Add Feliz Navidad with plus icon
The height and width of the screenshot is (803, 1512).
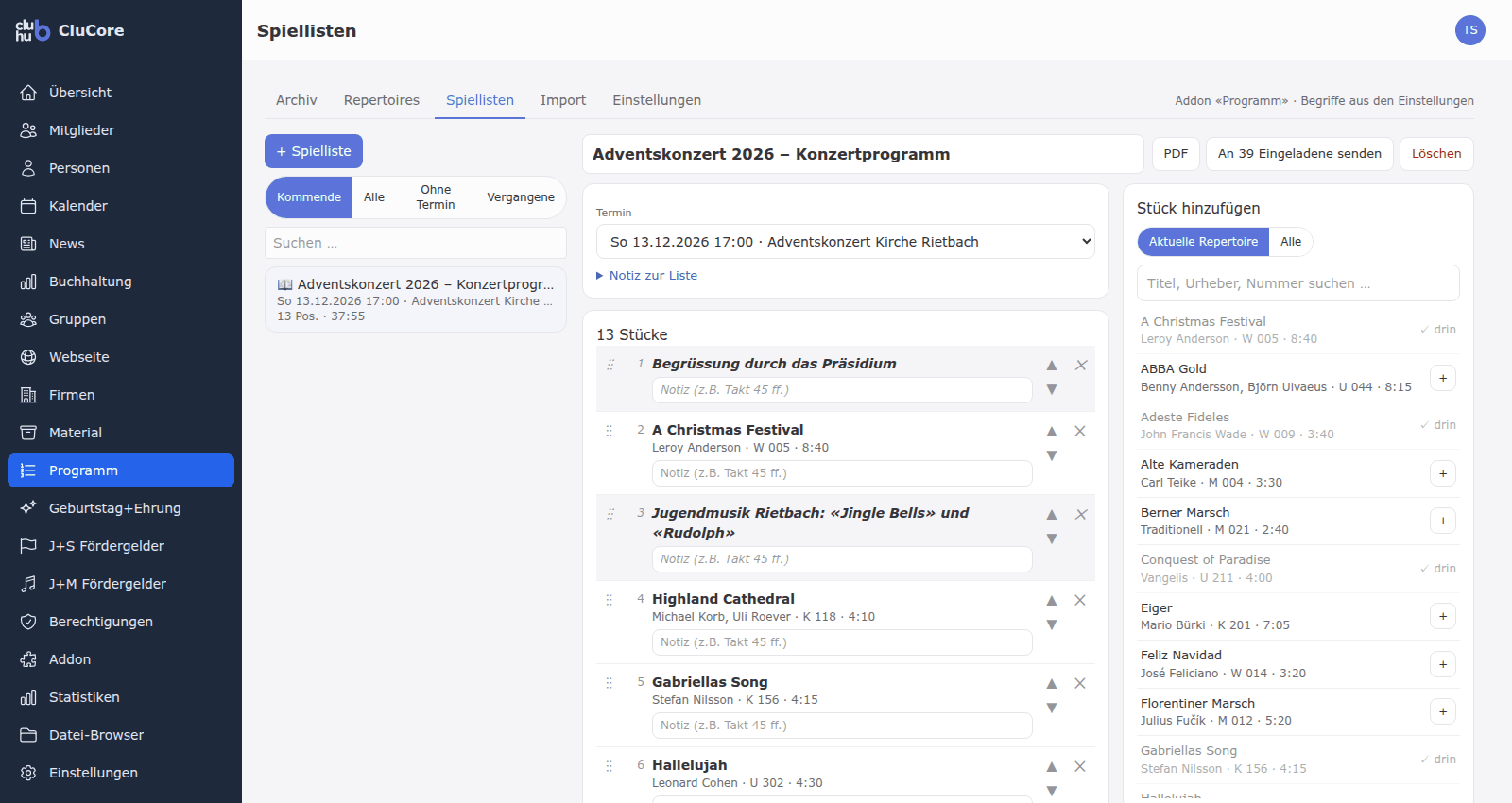point(1443,664)
